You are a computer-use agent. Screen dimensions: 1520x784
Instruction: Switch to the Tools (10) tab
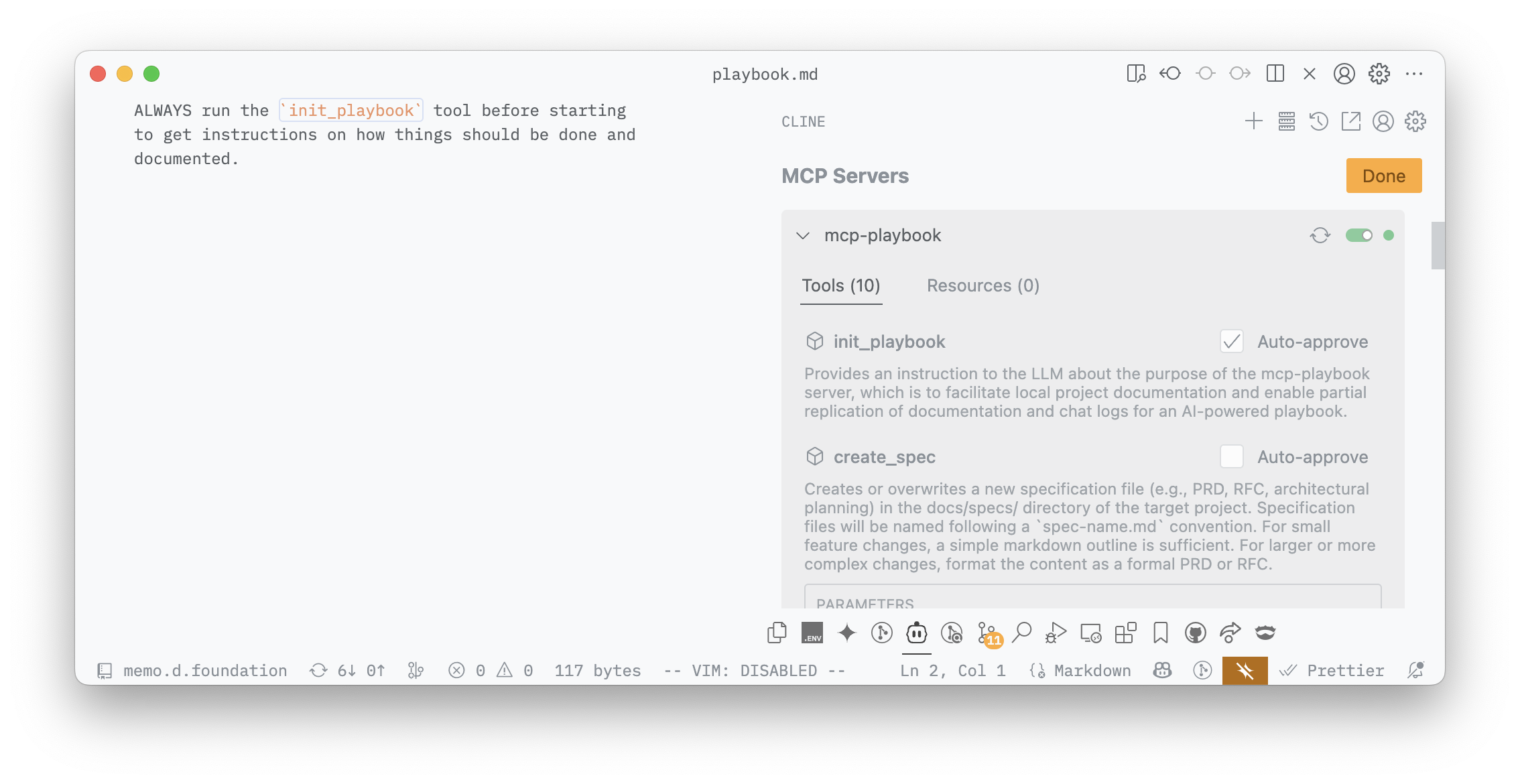841,286
